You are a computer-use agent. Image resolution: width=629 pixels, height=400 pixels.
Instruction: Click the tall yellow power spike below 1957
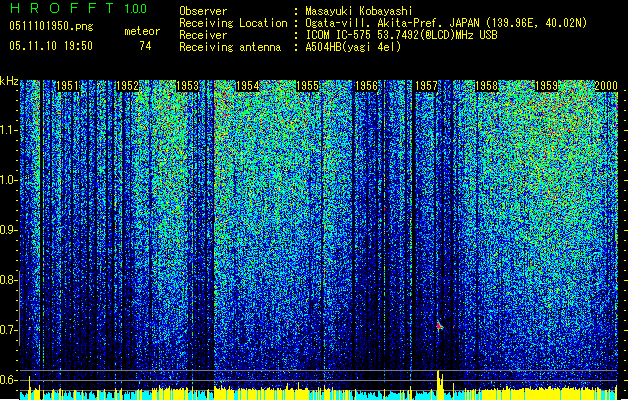(x=440, y=384)
